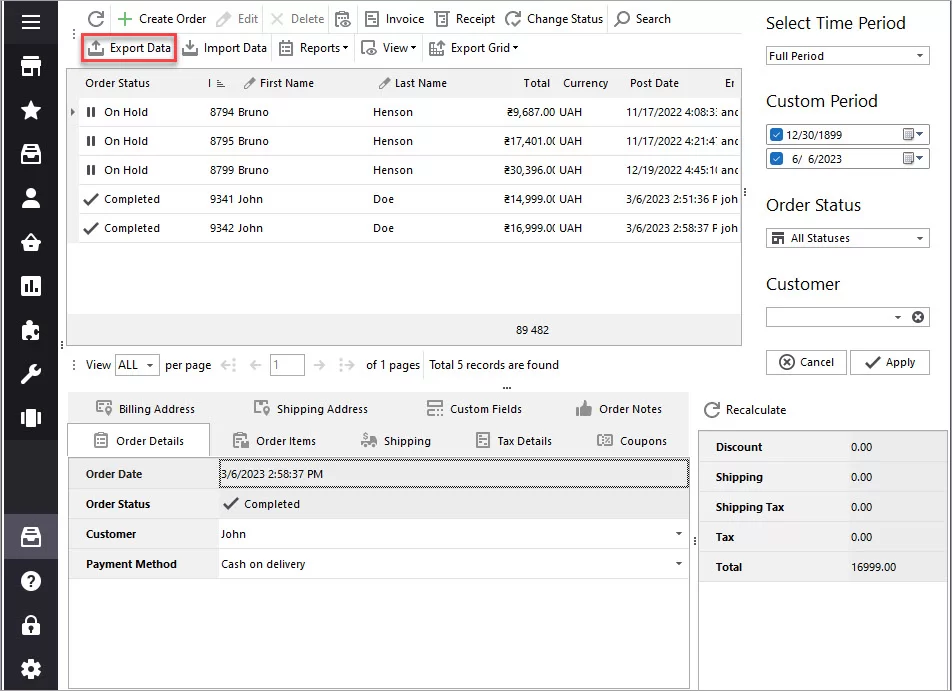Refresh the orders list
The height and width of the screenshot is (691, 952).
click(x=96, y=18)
